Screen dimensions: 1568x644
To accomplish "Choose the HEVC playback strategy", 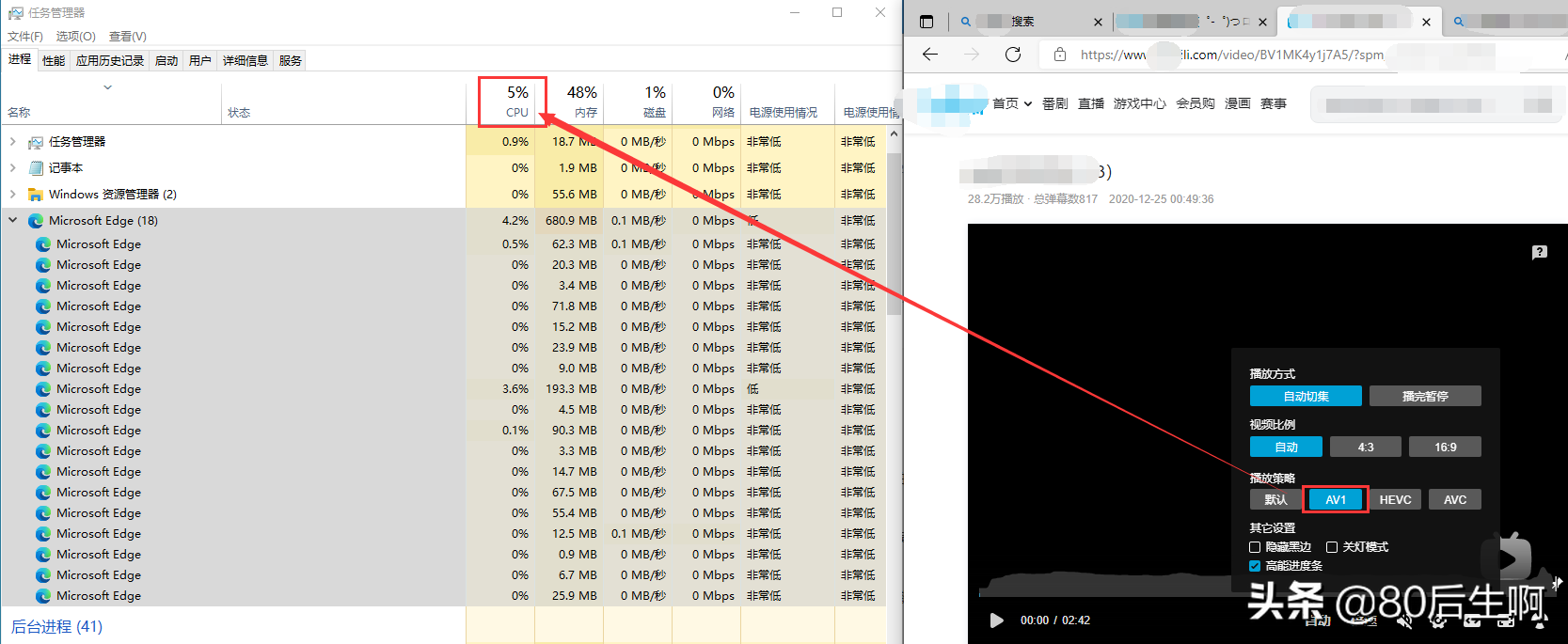I will pos(1395,499).
